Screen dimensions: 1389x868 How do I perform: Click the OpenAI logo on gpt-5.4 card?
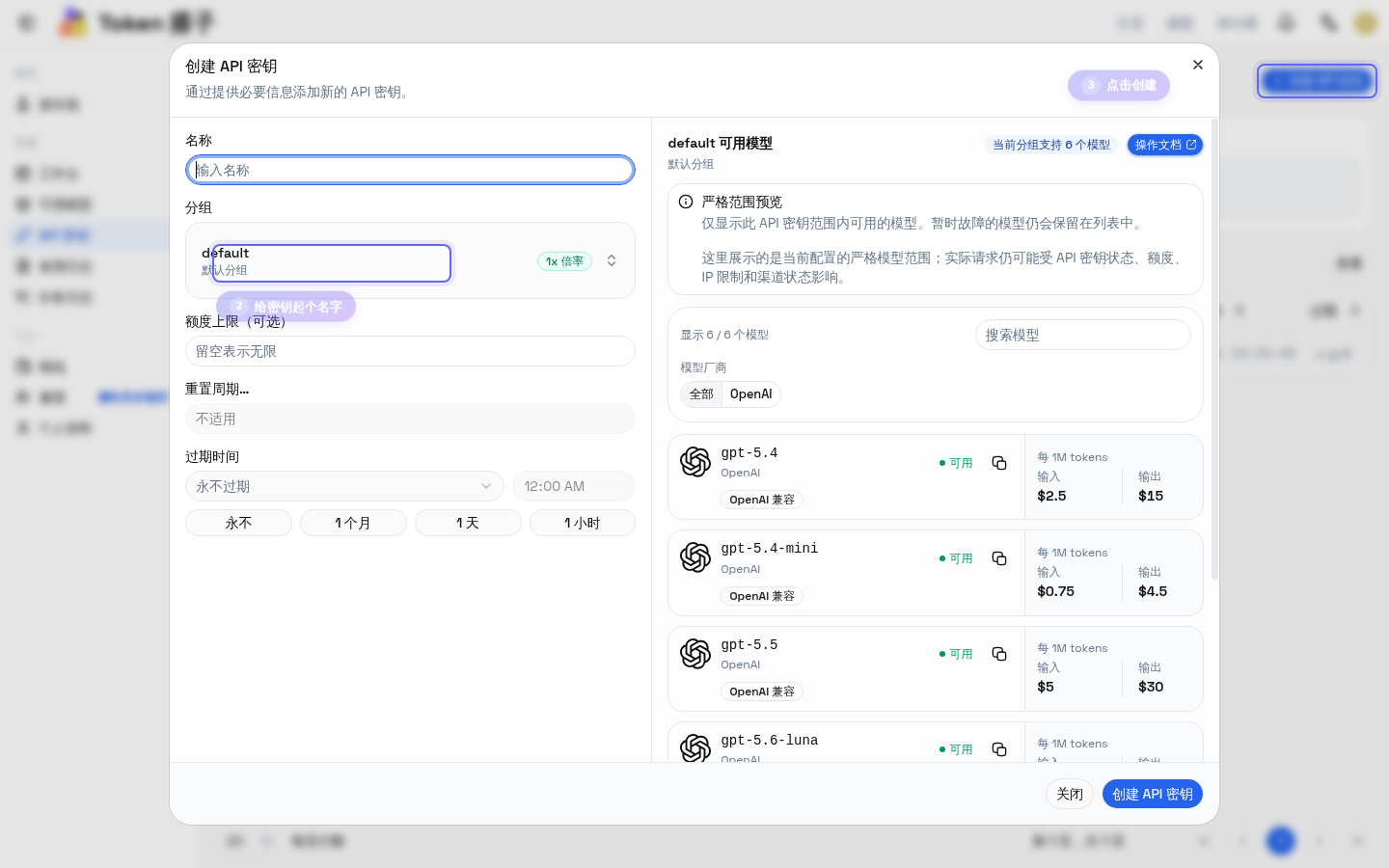pyautogui.click(x=695, y=462)
